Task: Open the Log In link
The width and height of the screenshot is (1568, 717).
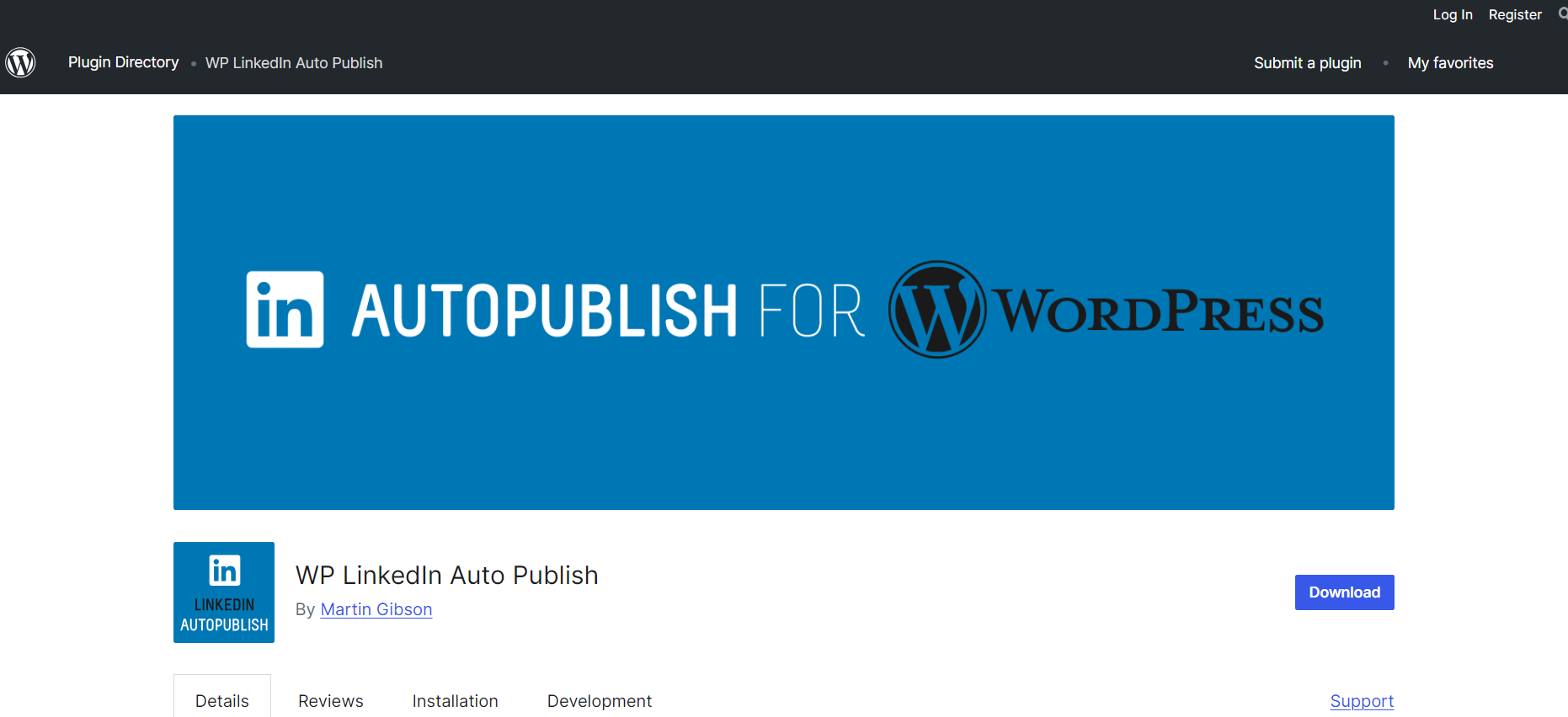Action: 1453,14
